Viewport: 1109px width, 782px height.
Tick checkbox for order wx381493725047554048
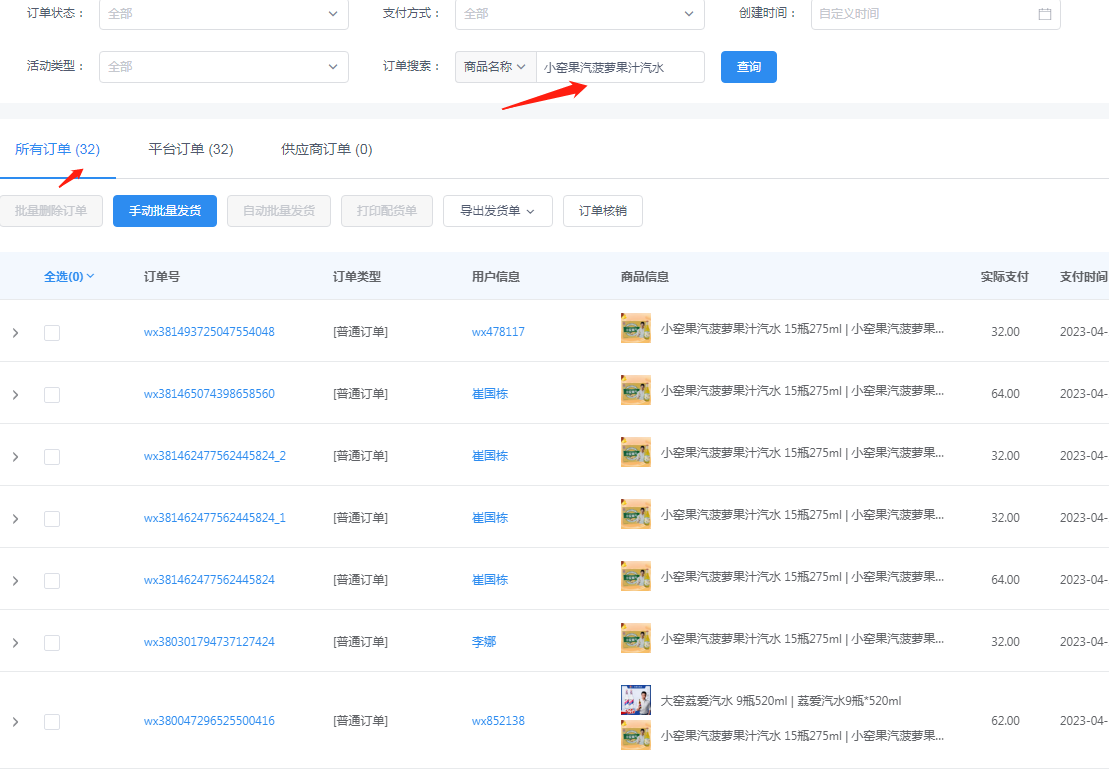point(52,333)
